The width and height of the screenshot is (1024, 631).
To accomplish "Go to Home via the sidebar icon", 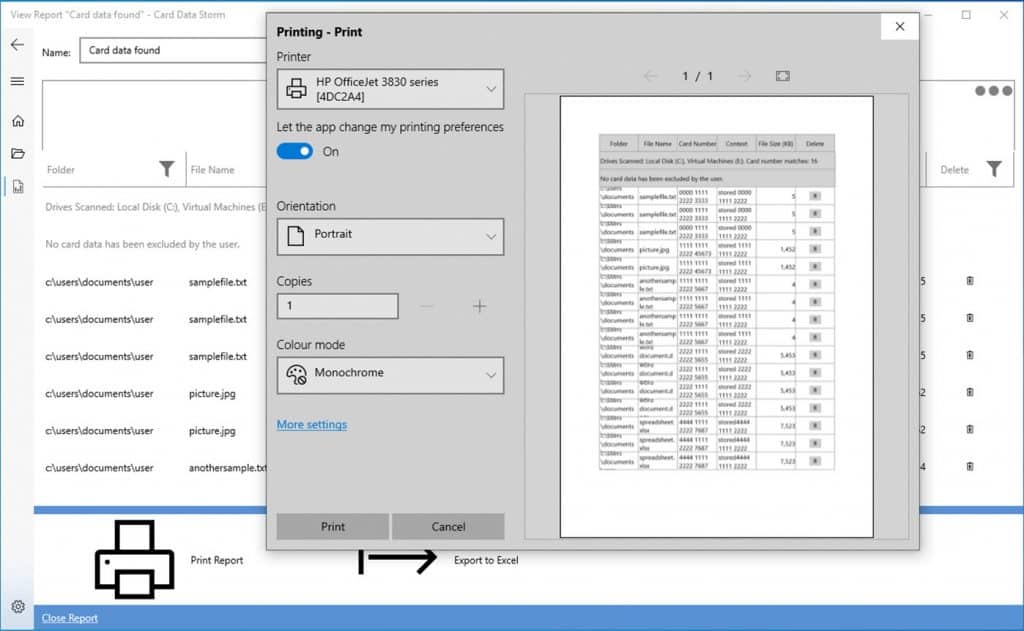I will pyautogui.click(x=17, y=121).
